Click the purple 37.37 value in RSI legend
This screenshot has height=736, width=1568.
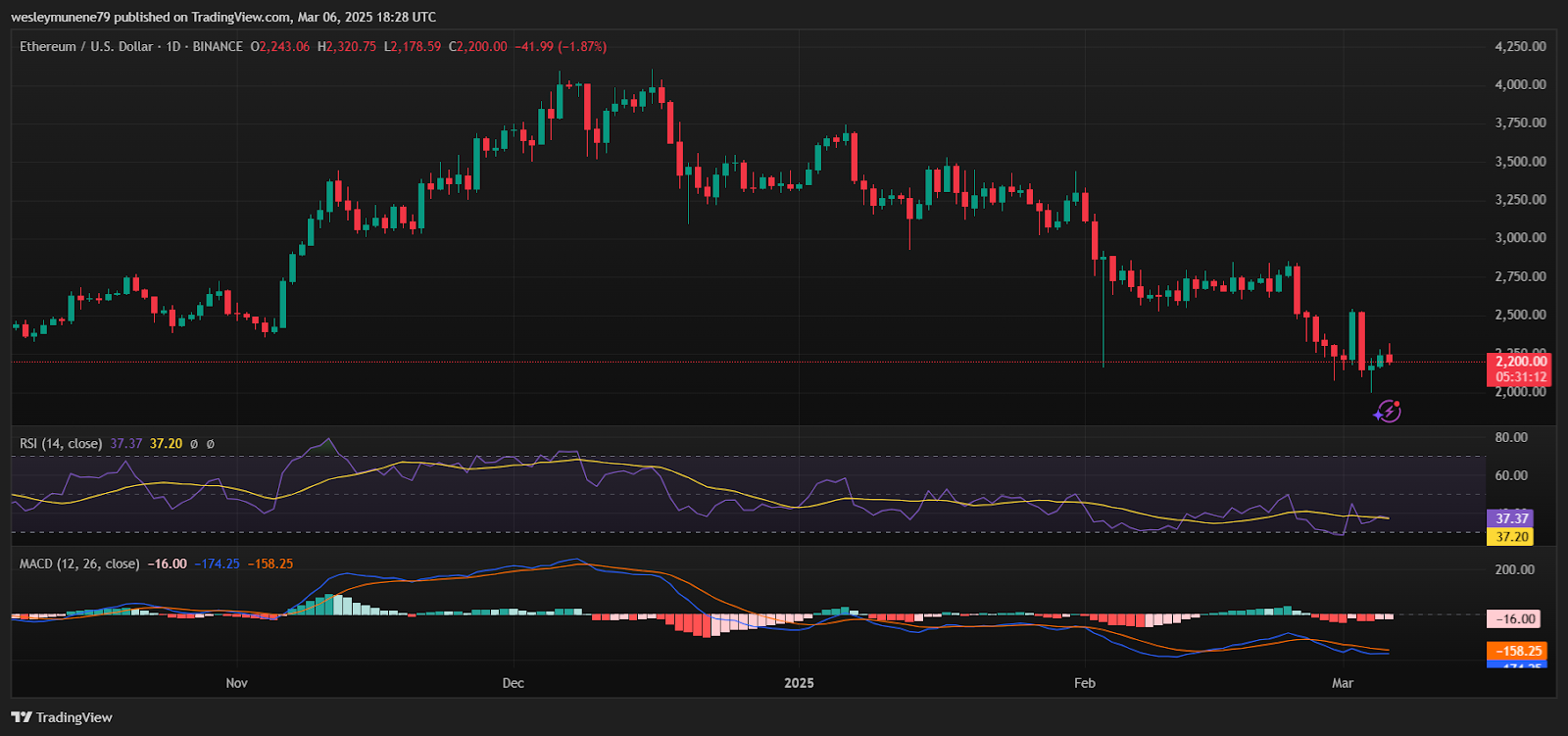(x=126, y=444)
